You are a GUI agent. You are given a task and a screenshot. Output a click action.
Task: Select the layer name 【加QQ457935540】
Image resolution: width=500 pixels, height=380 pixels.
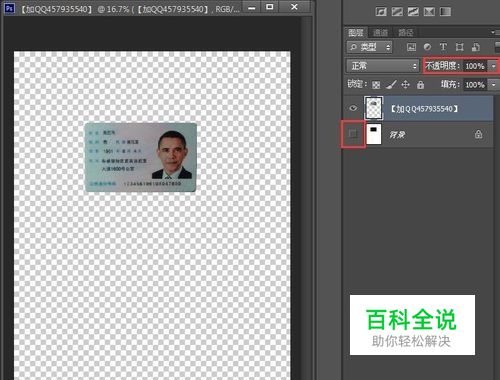424,109
